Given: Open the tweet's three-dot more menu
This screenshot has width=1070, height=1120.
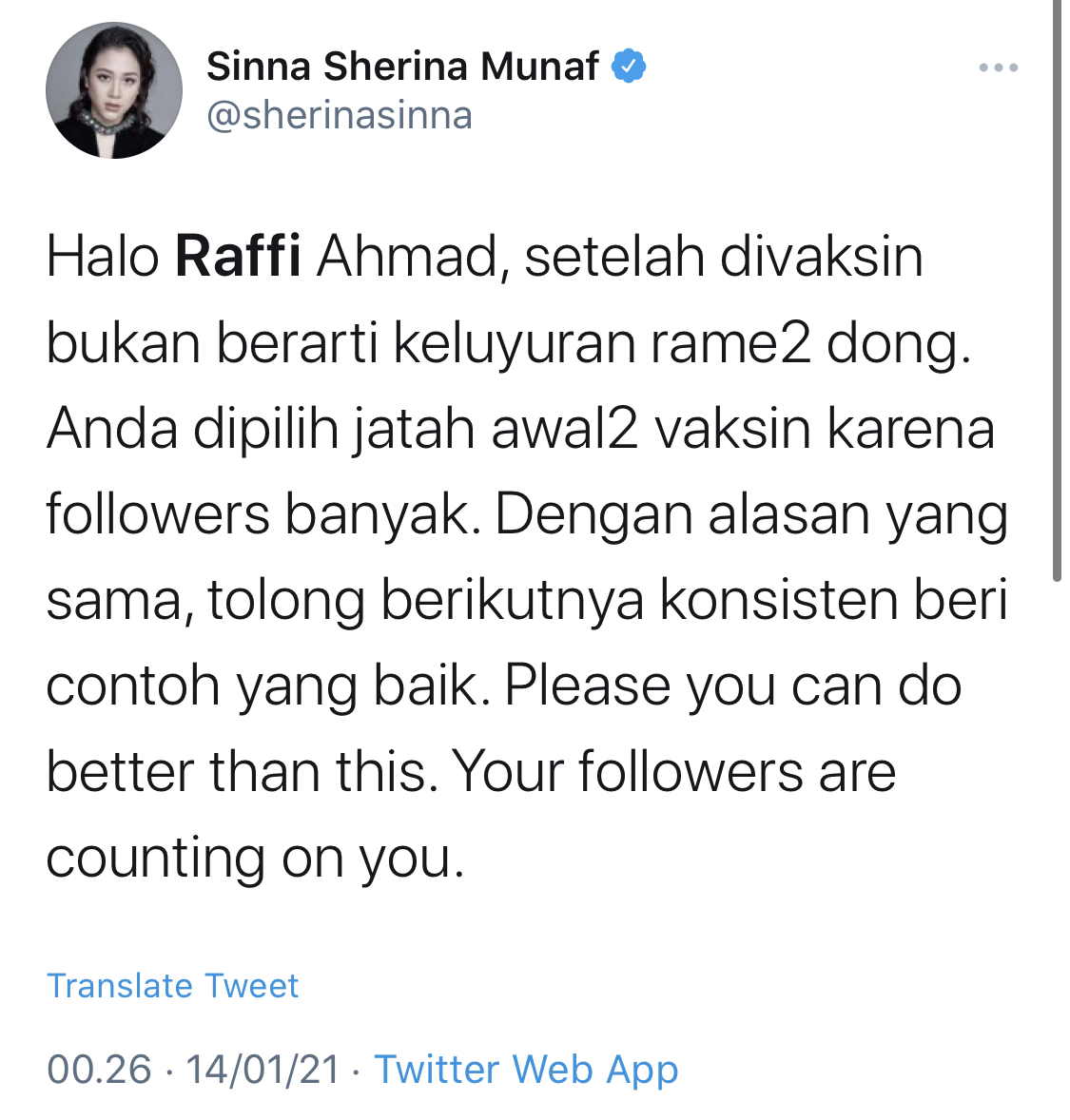Looking at the screenshot, I should [998, 68].
